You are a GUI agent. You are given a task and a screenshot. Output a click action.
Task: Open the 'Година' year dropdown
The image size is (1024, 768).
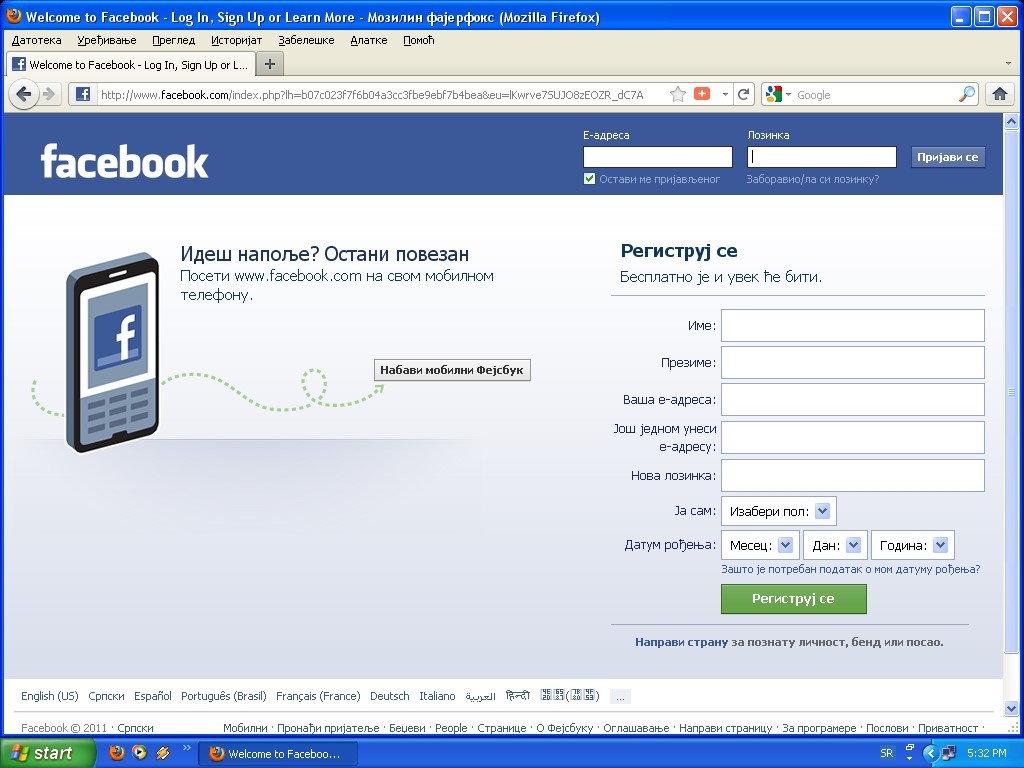tap(913, 545)
